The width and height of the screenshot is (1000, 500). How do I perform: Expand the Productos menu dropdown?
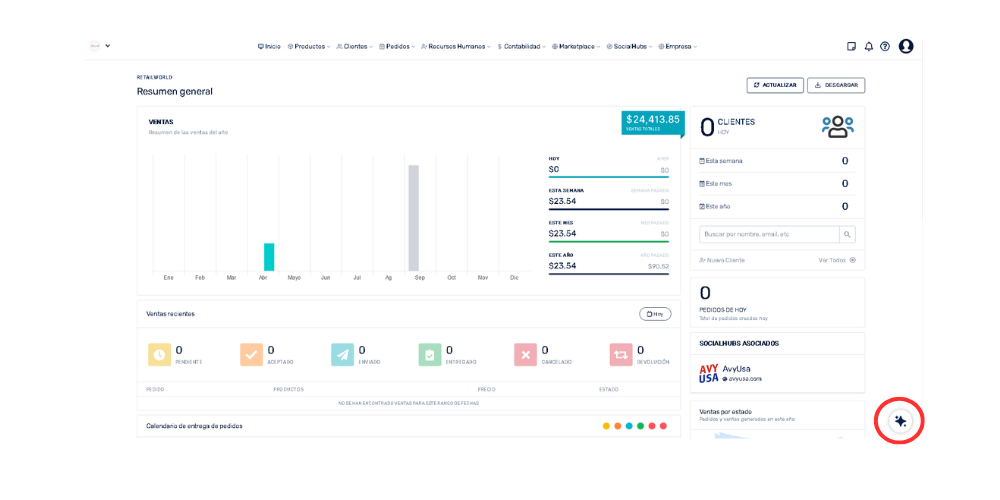tap(309, 46)
